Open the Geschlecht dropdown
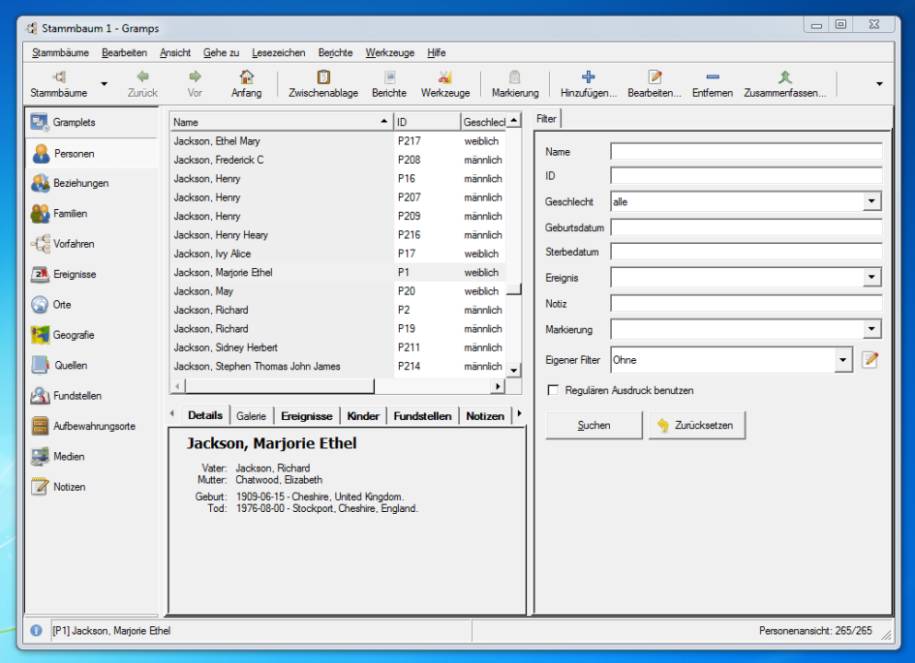Image resolution: width=915 pixels, height=663 pixels. coord(871,202)
